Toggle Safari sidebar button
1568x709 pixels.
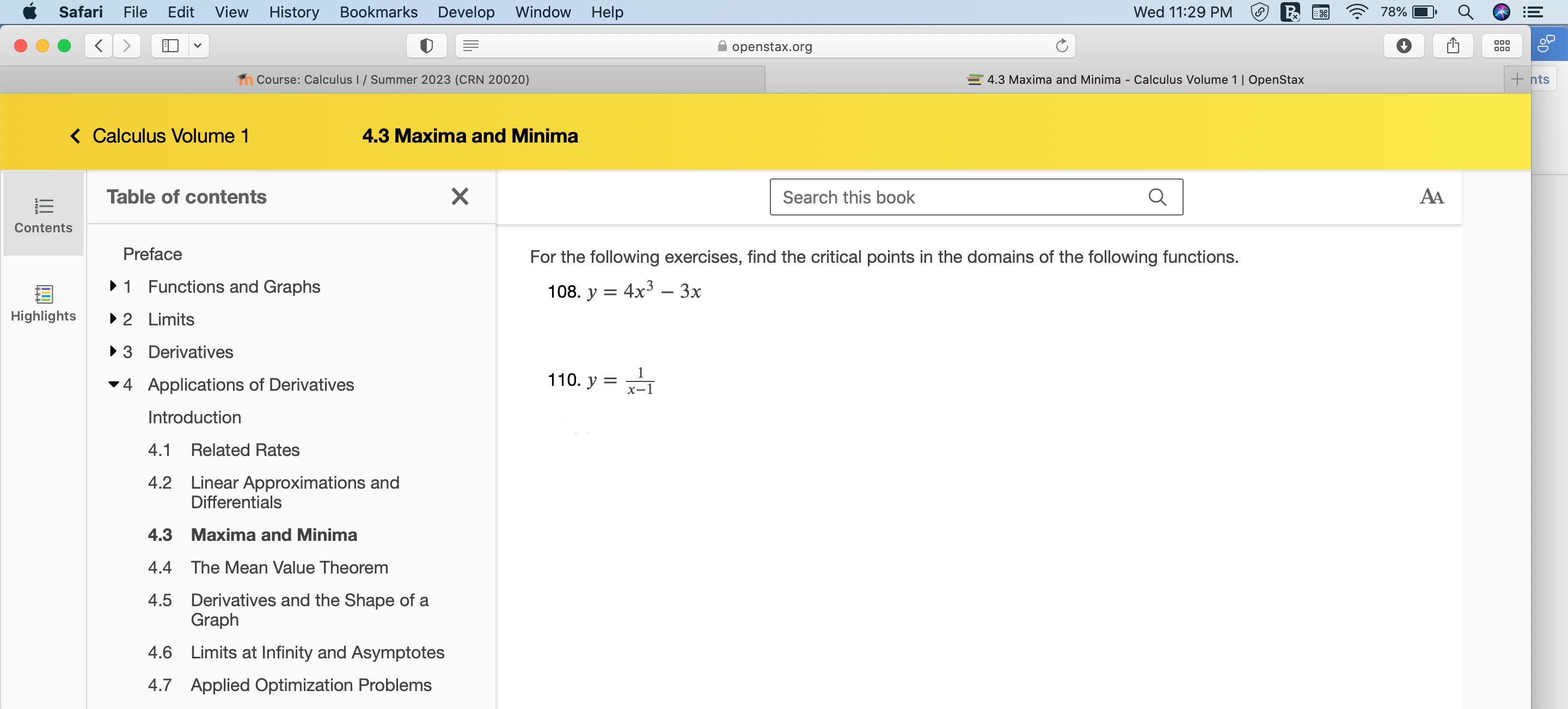tap(170, 46)
